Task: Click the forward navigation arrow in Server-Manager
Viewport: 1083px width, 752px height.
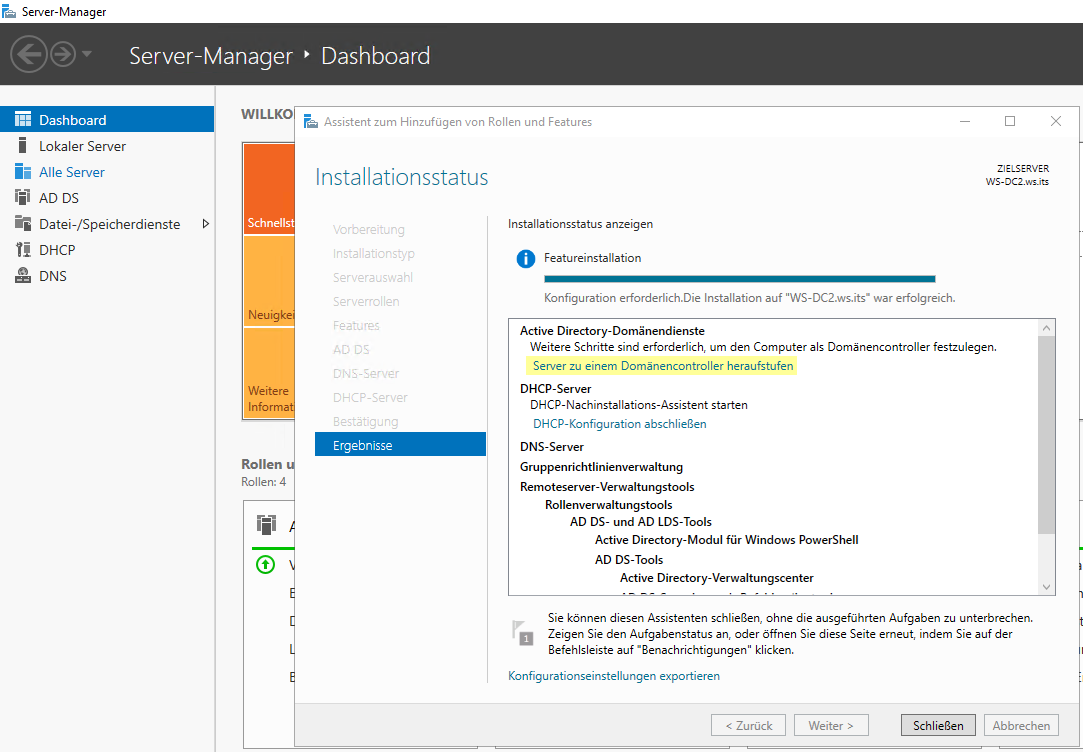Action: (63, 54)
